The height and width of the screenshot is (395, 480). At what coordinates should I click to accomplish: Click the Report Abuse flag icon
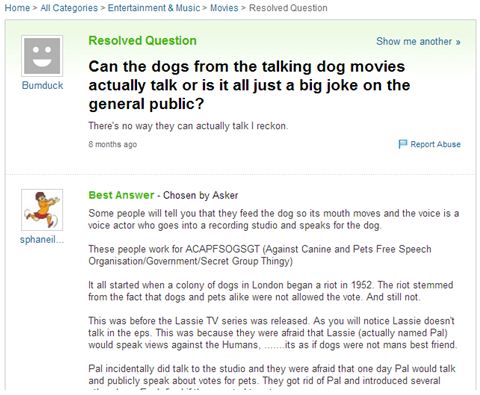403,144
